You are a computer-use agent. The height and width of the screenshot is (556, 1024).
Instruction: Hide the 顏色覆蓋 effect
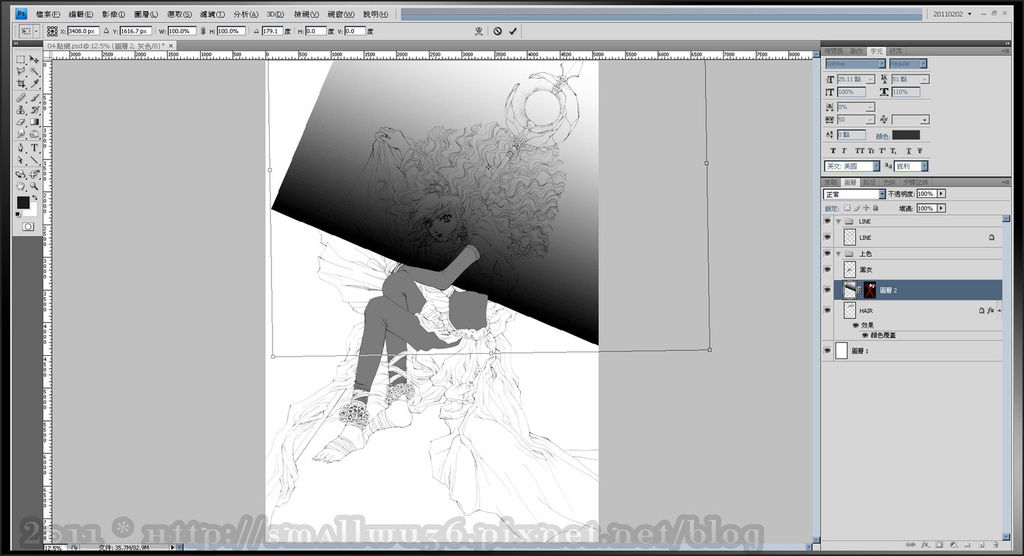click(x=865, y=335)
